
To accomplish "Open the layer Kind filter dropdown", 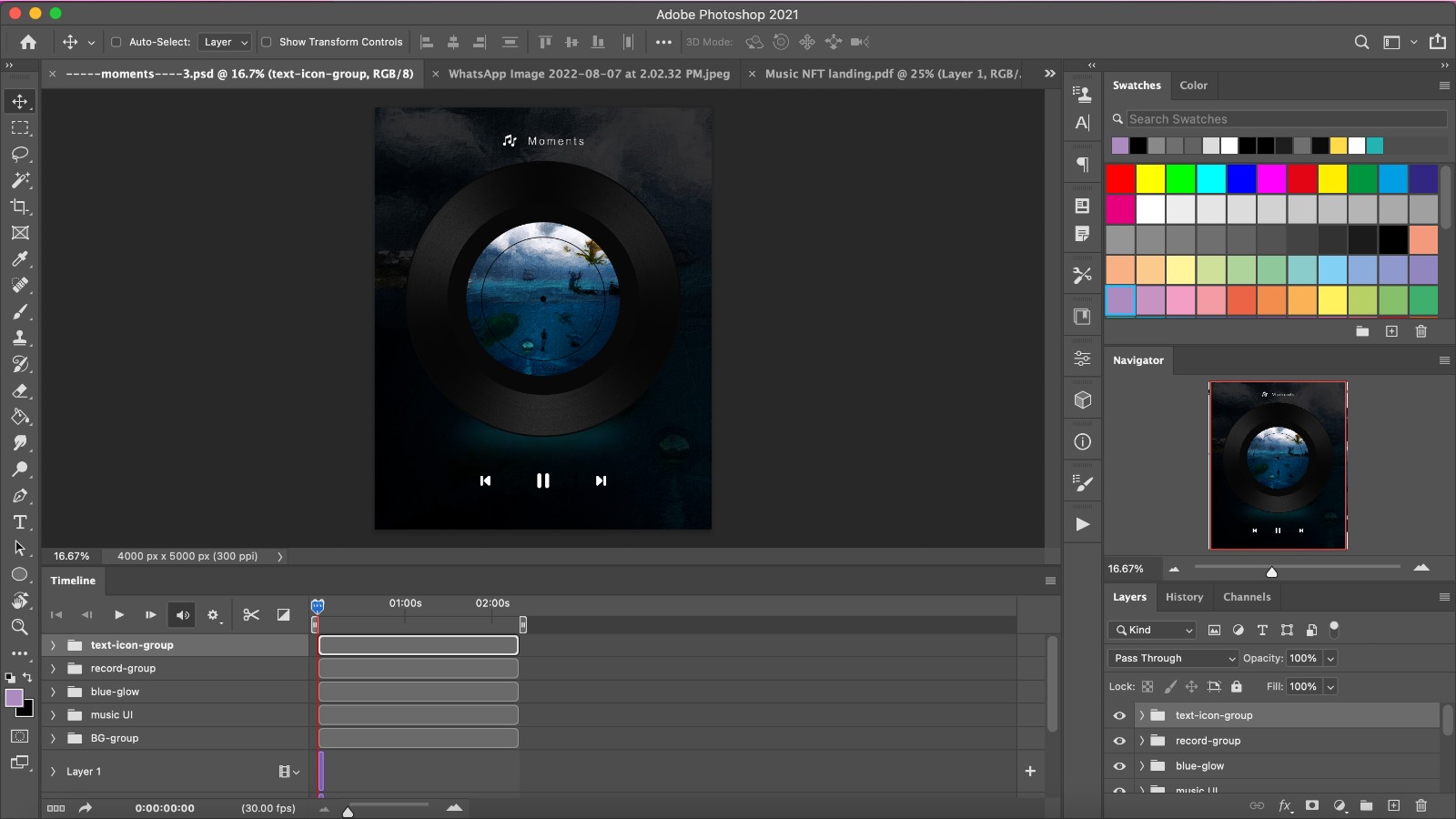I will click(1152, 630).
